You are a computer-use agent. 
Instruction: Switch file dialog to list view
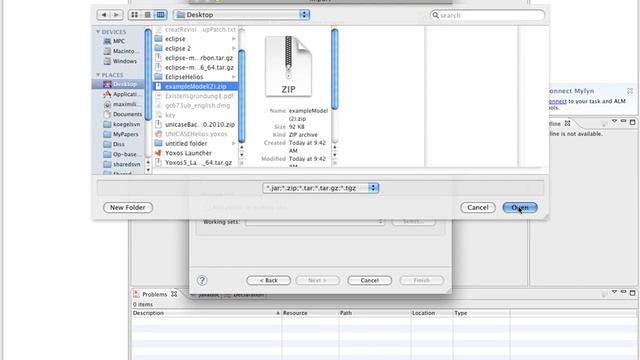point(147,15)
